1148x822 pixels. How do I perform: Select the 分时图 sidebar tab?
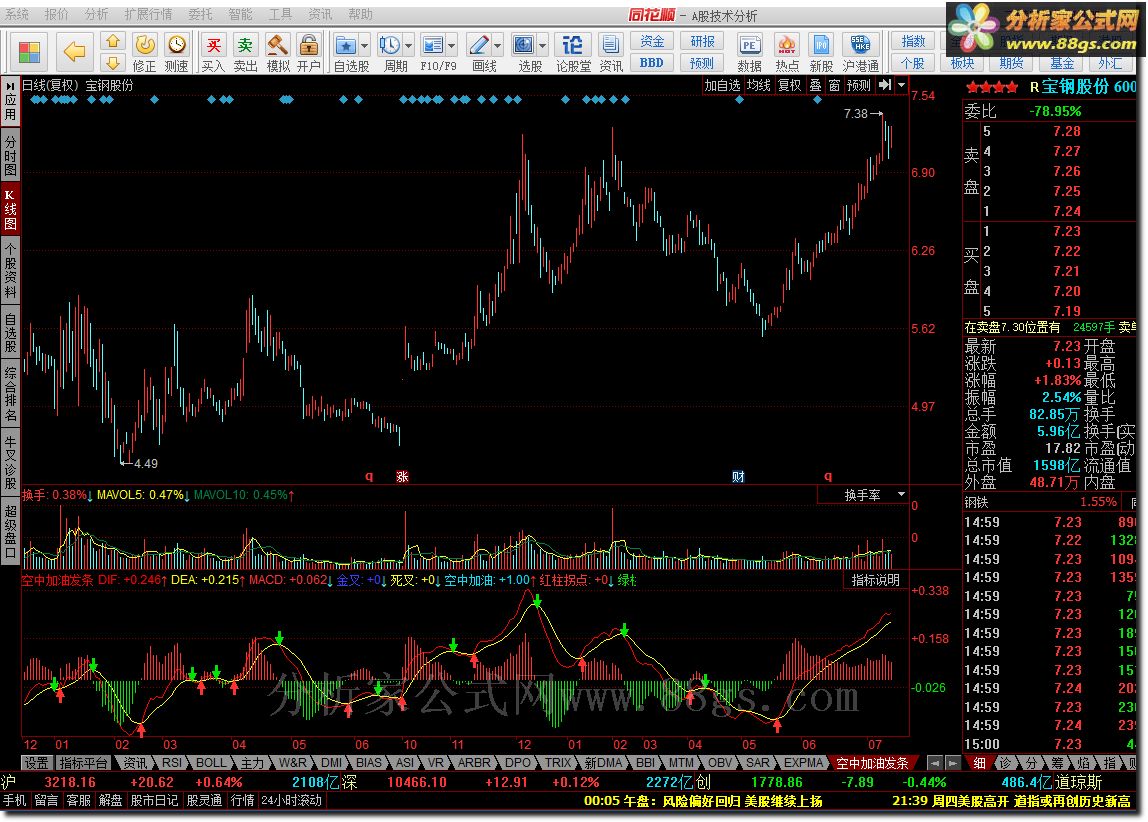[10, 155]
